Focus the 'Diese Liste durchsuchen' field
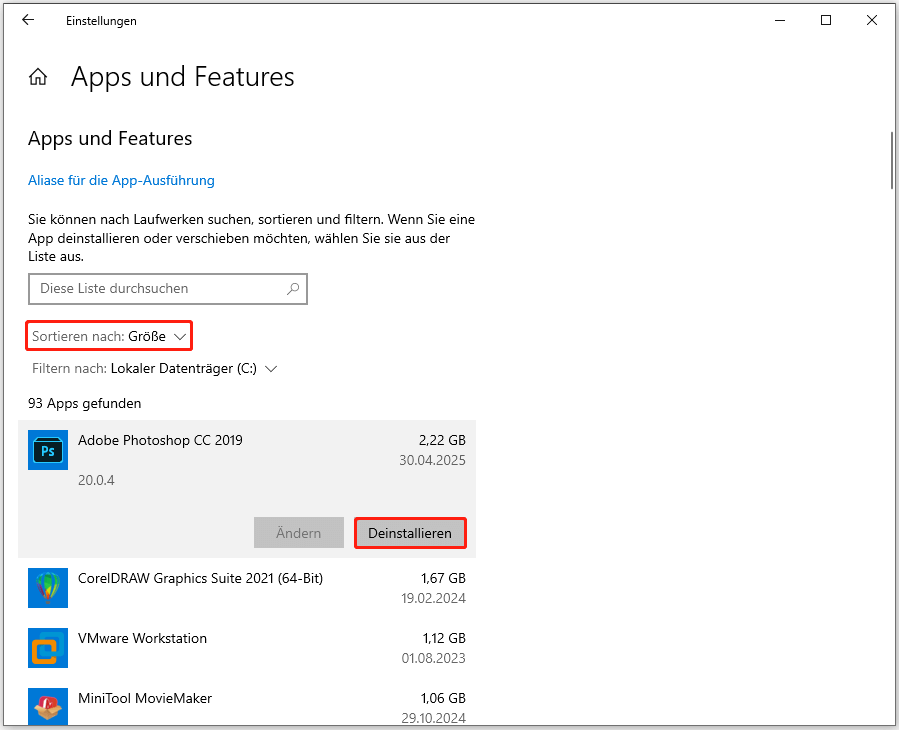 (168, 288)
